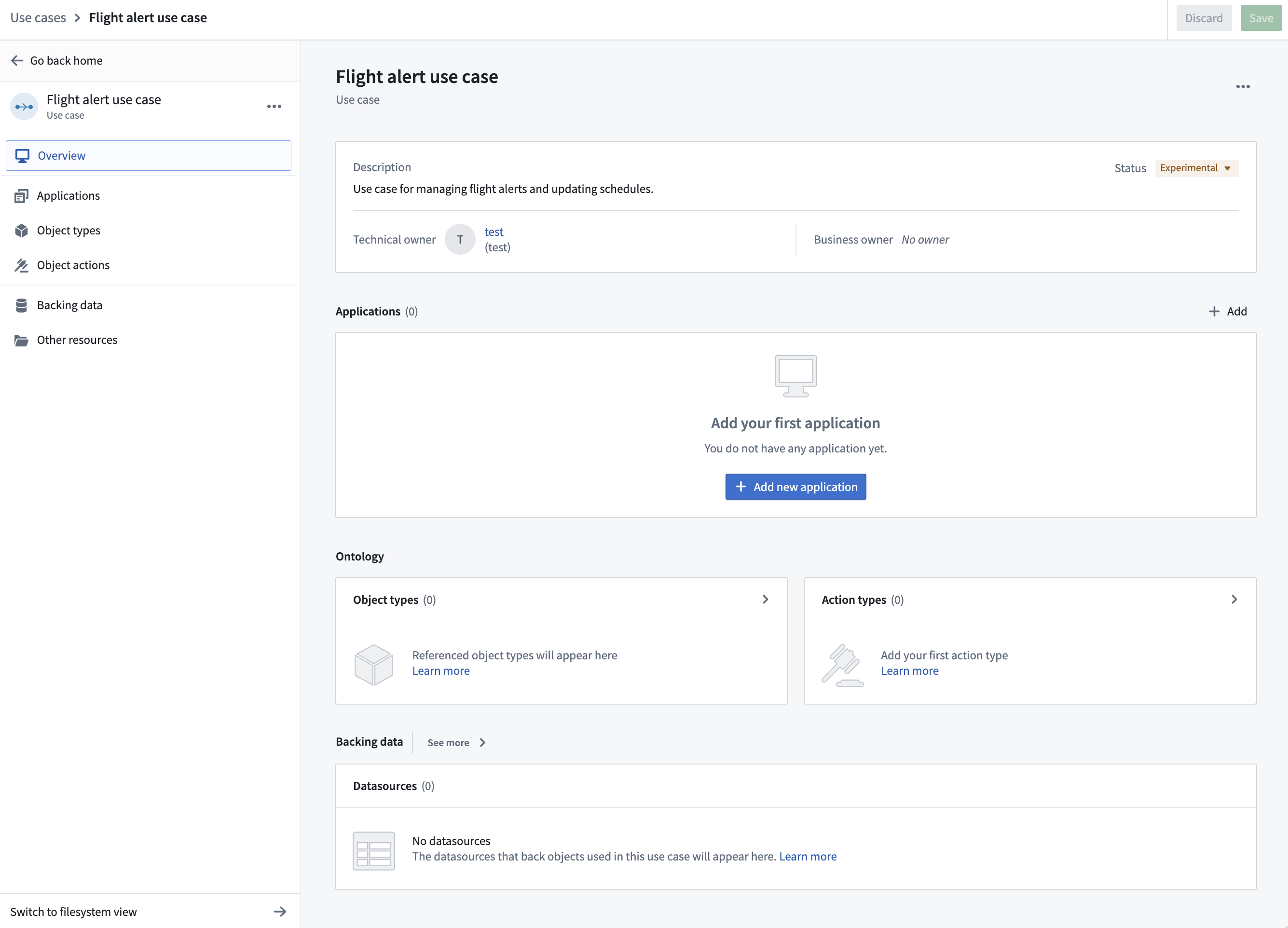Click the Datasources (0) header

point(394,786)
